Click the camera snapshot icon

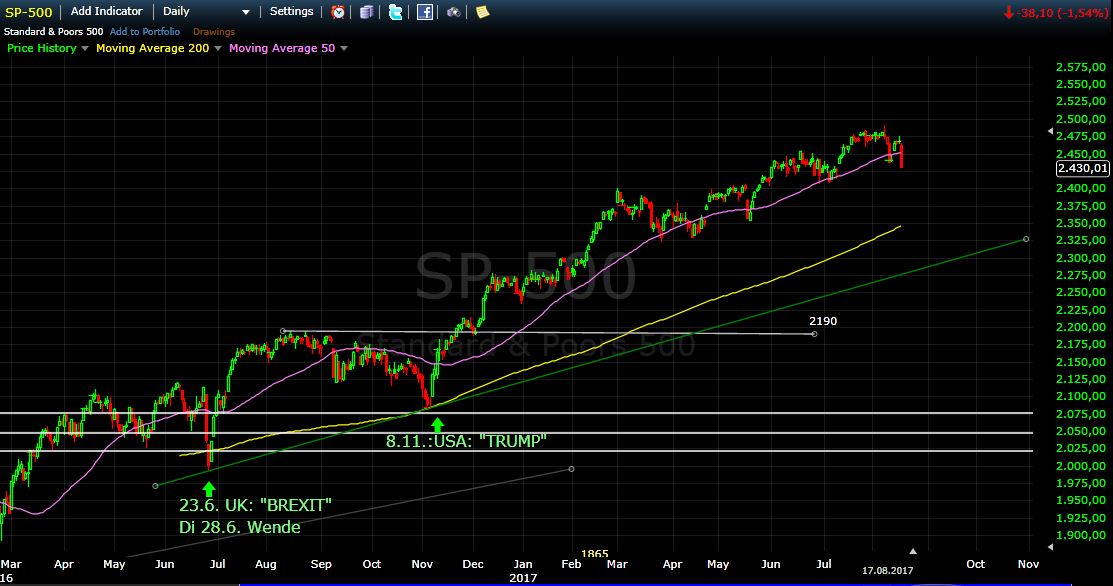click(454, 12)
